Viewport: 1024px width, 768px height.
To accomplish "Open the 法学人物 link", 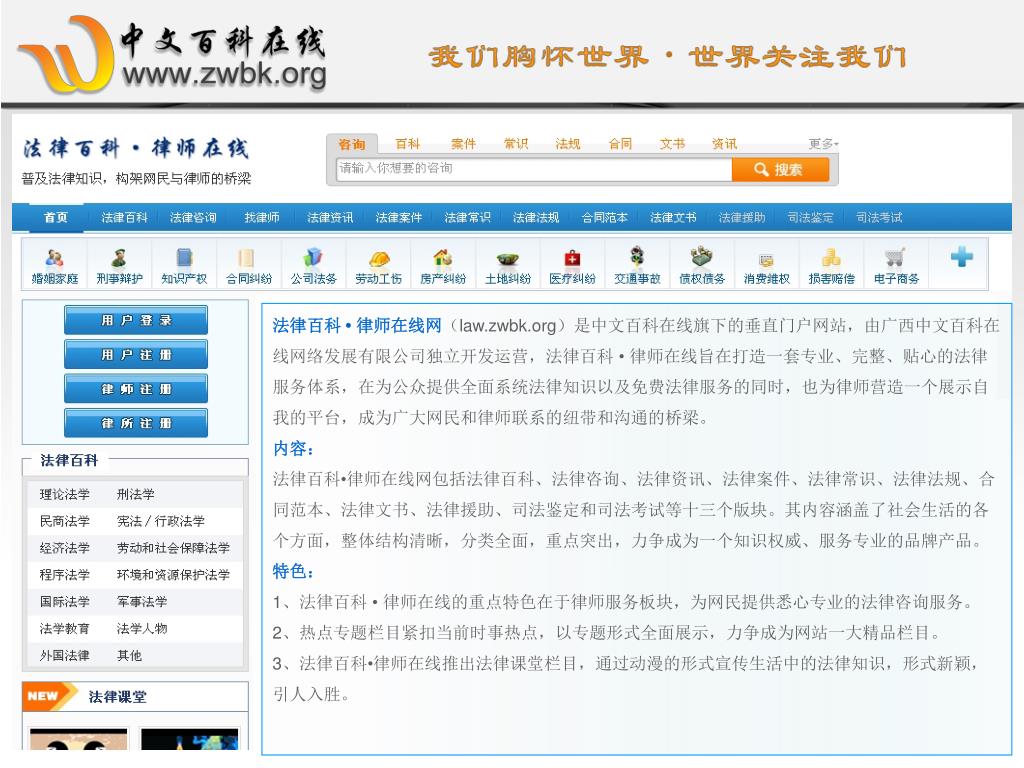I will [x=142, y=628].
